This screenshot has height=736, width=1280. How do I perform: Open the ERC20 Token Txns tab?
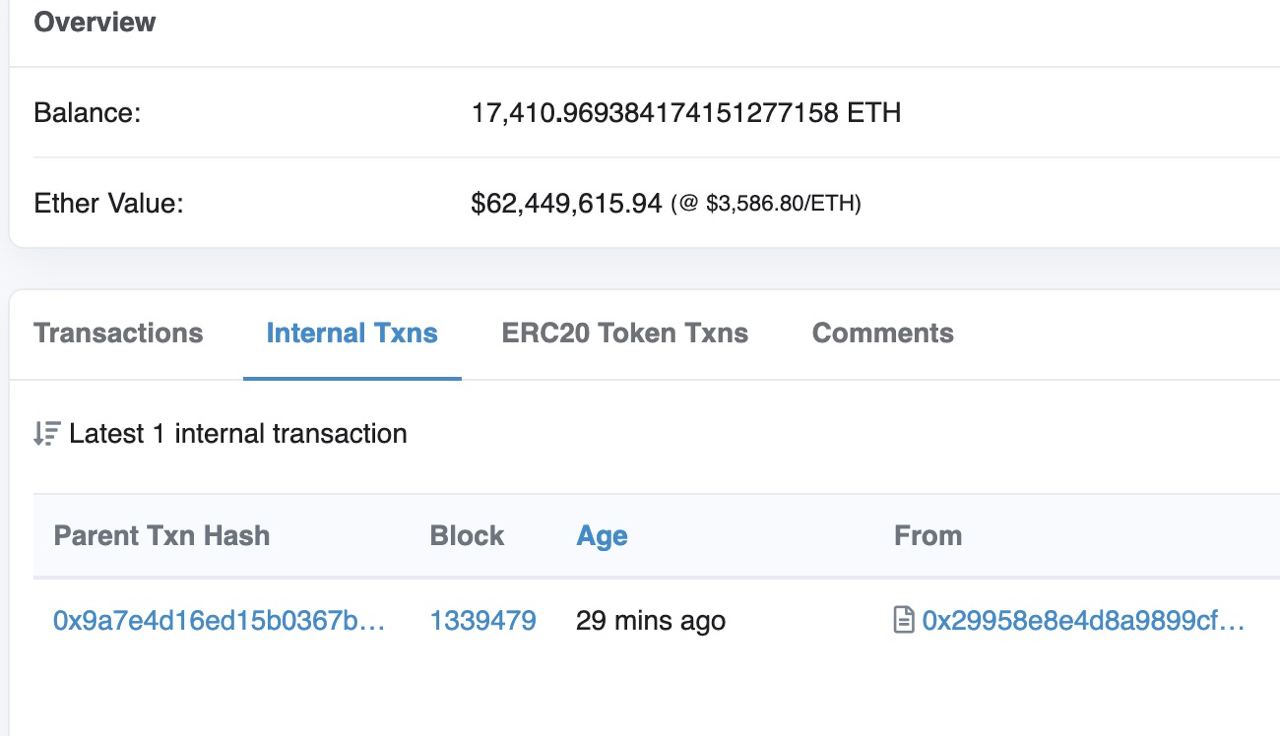tap(625, 333)
